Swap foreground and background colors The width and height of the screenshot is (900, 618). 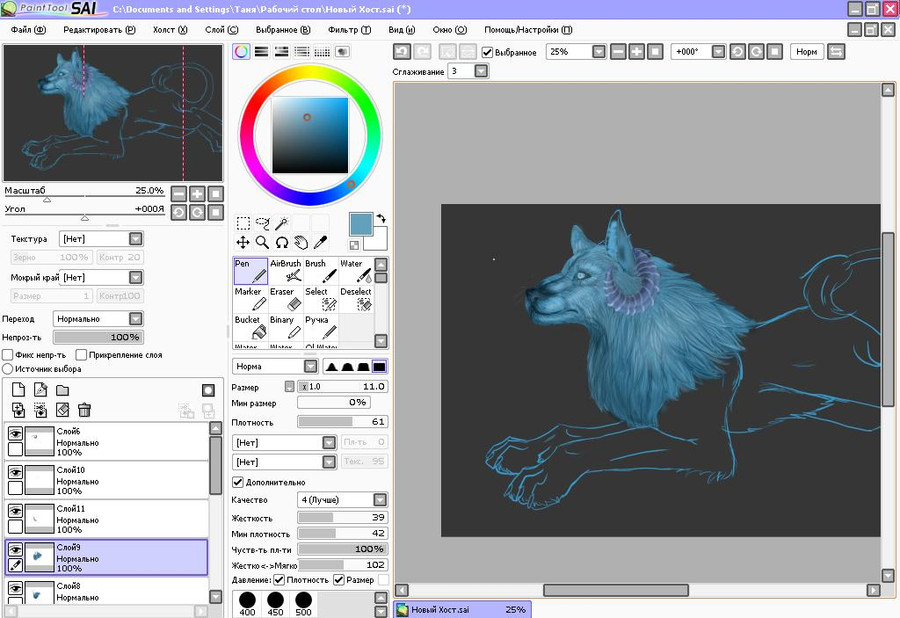pyautogui.click(x=381, y=218)
